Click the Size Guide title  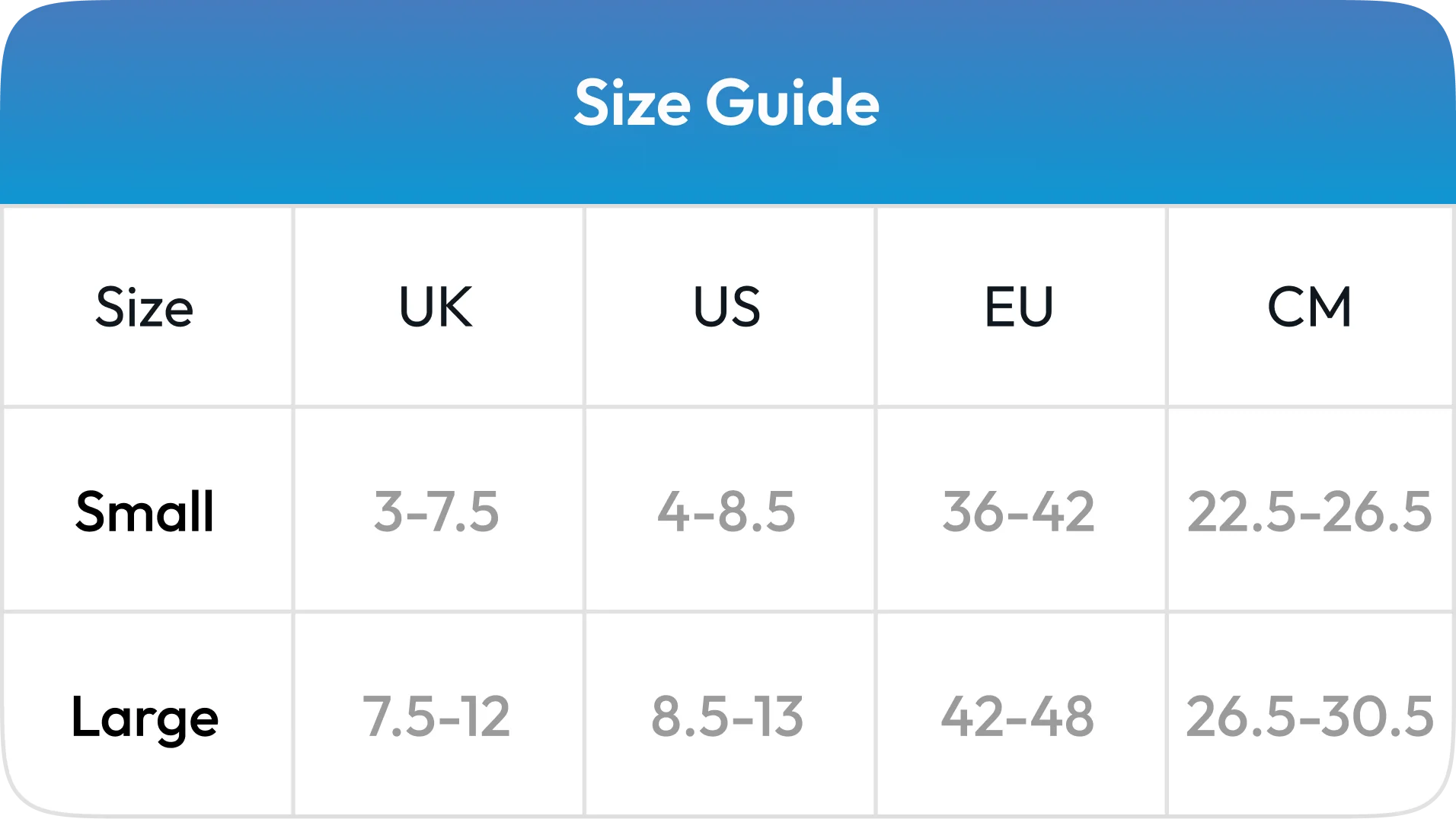[727, 103]
